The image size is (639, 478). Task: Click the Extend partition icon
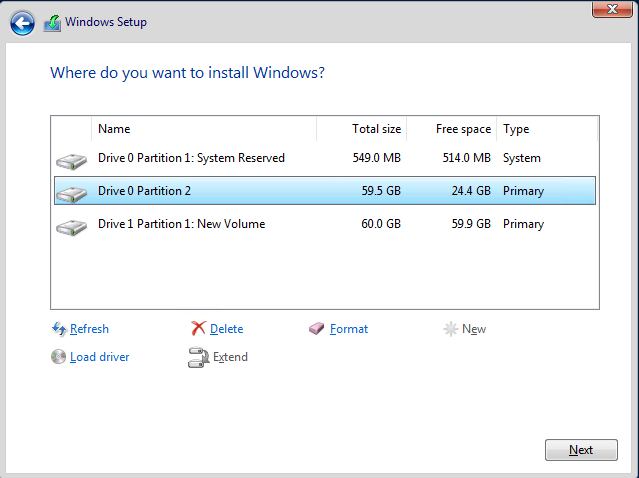(x=198, y=357)
